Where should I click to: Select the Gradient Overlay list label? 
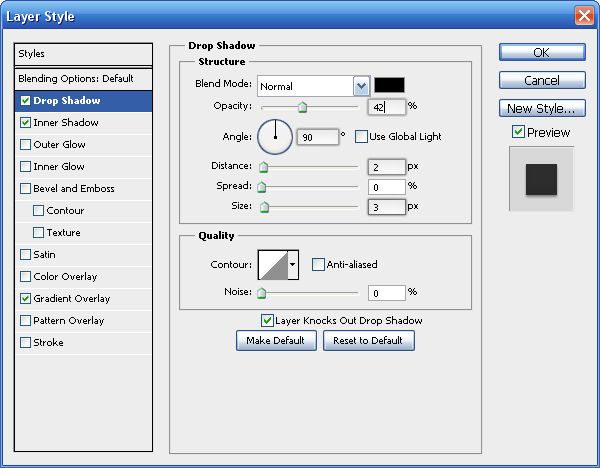click(x=72, y=298)
